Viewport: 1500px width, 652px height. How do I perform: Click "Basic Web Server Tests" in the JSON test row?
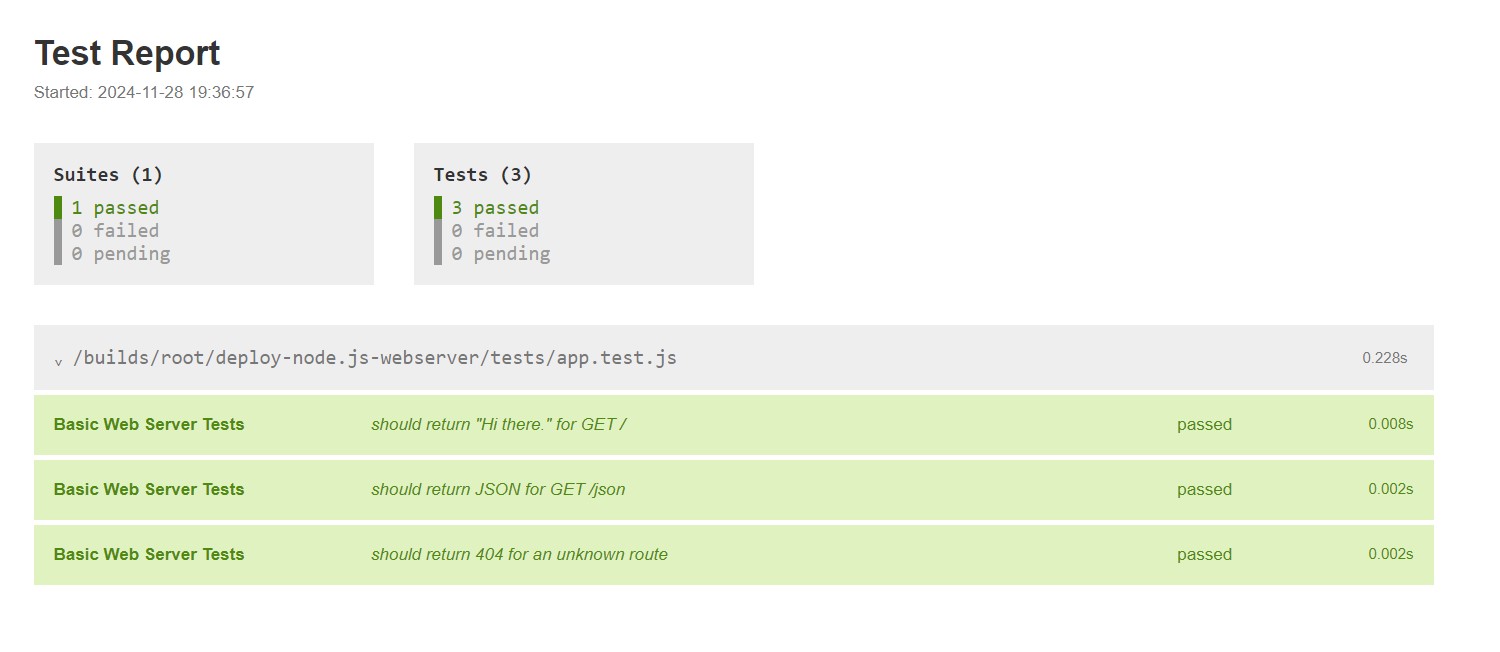(149, 490)
